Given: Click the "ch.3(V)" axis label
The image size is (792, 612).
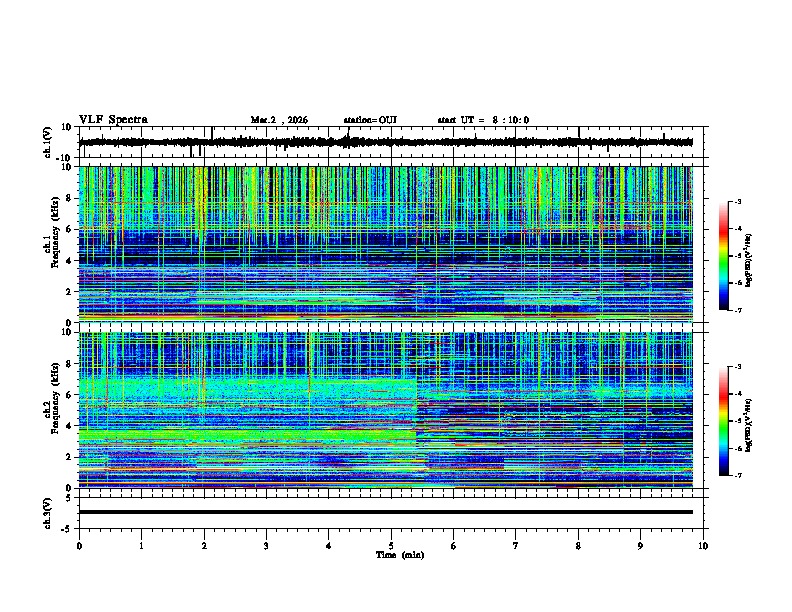Looking at the screenshot, I should tap(47, 513).
